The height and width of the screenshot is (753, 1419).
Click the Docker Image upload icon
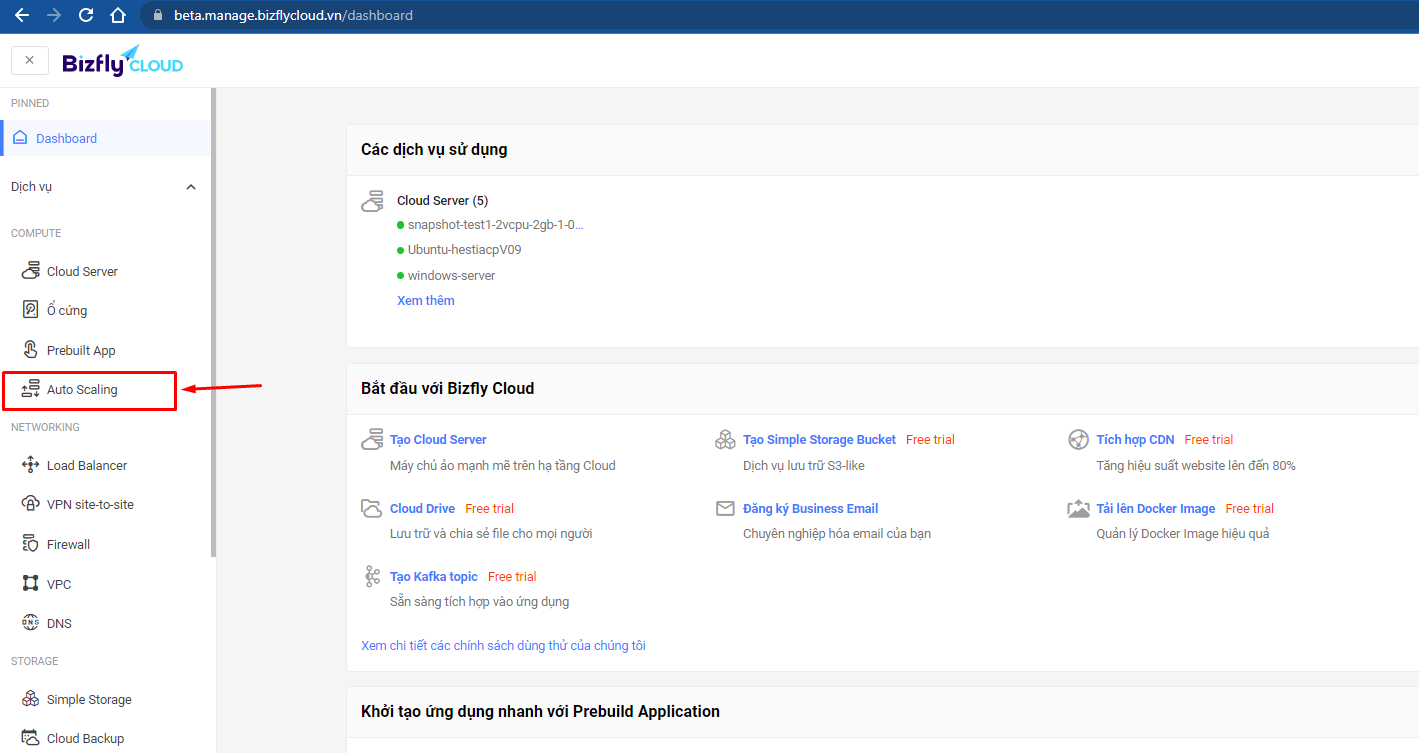[1078, 509]
